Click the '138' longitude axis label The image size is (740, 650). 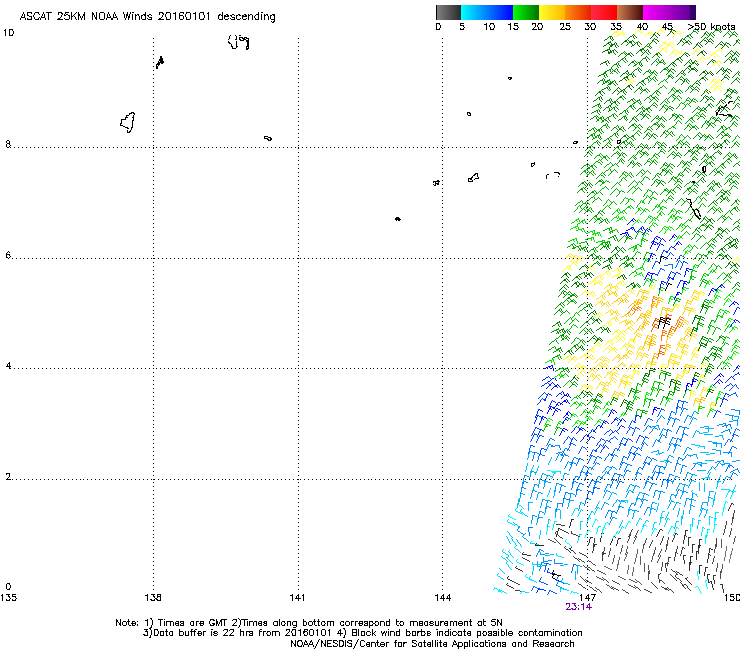(x=153, y=598)
